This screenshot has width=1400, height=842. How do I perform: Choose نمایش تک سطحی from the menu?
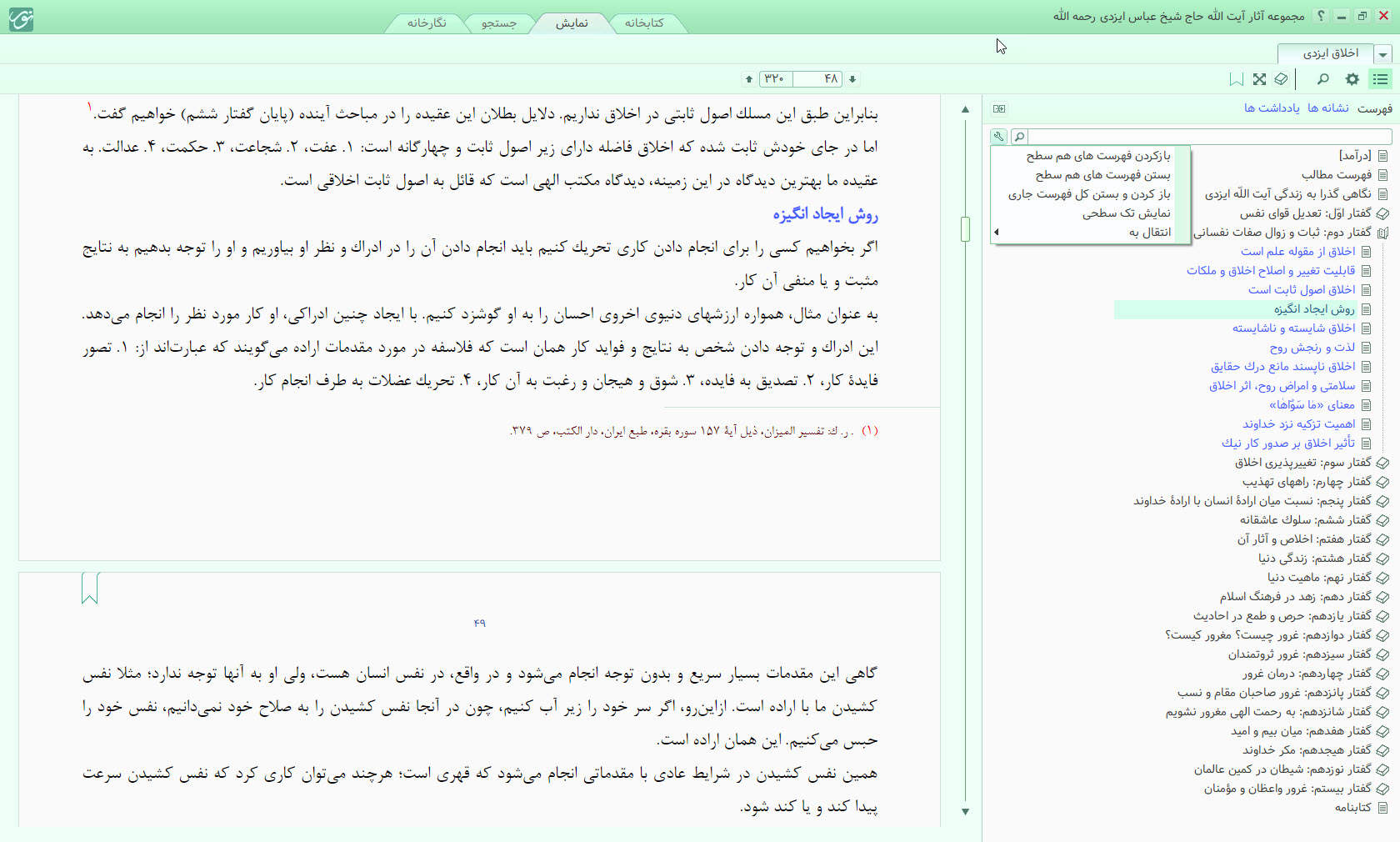[x=1126, y=213]
